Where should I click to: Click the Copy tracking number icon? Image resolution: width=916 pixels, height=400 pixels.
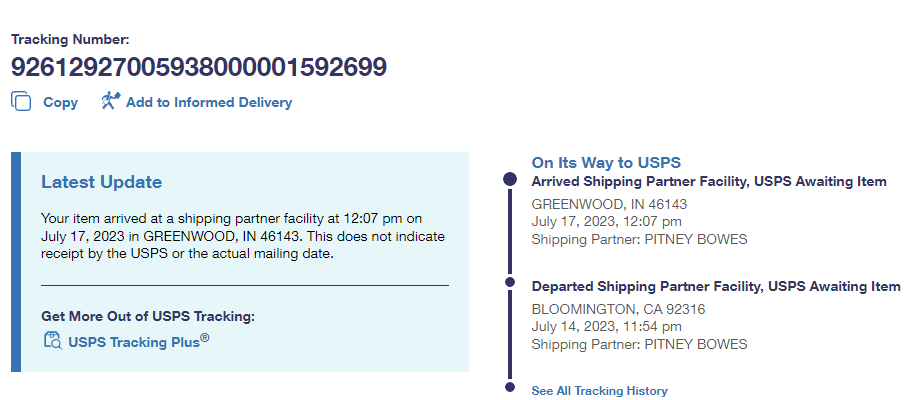click(21, 102)
